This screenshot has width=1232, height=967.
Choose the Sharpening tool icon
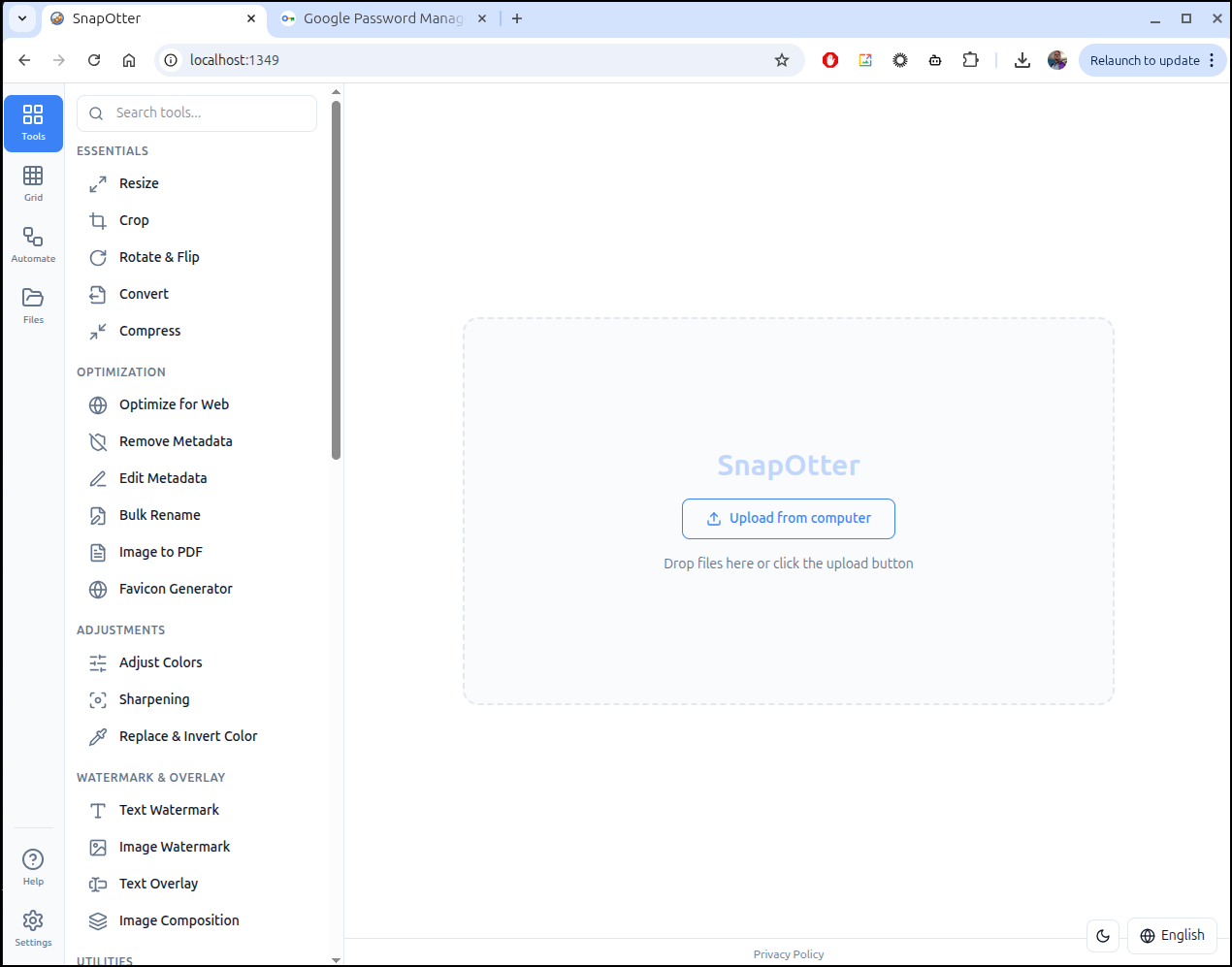pos(98,699)
